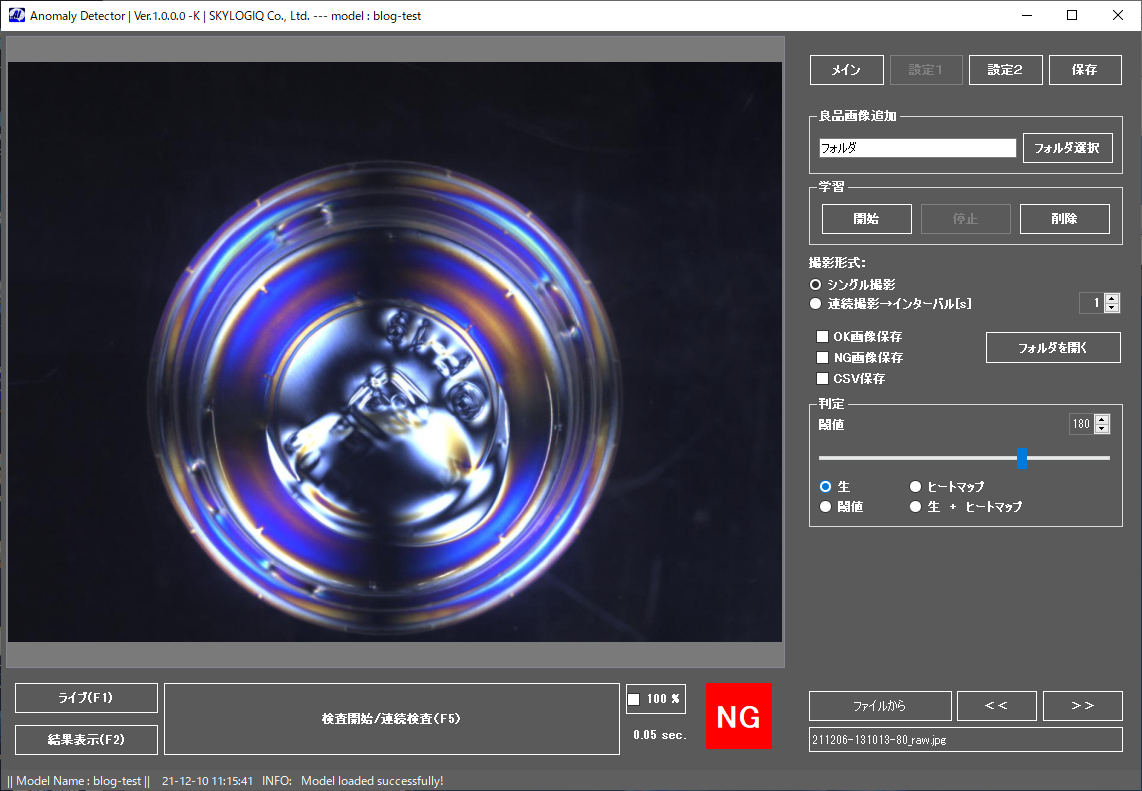Click the filename field 211206-131013-80_raw.jpg
The image size is (1142, 791).
point(966,740)
